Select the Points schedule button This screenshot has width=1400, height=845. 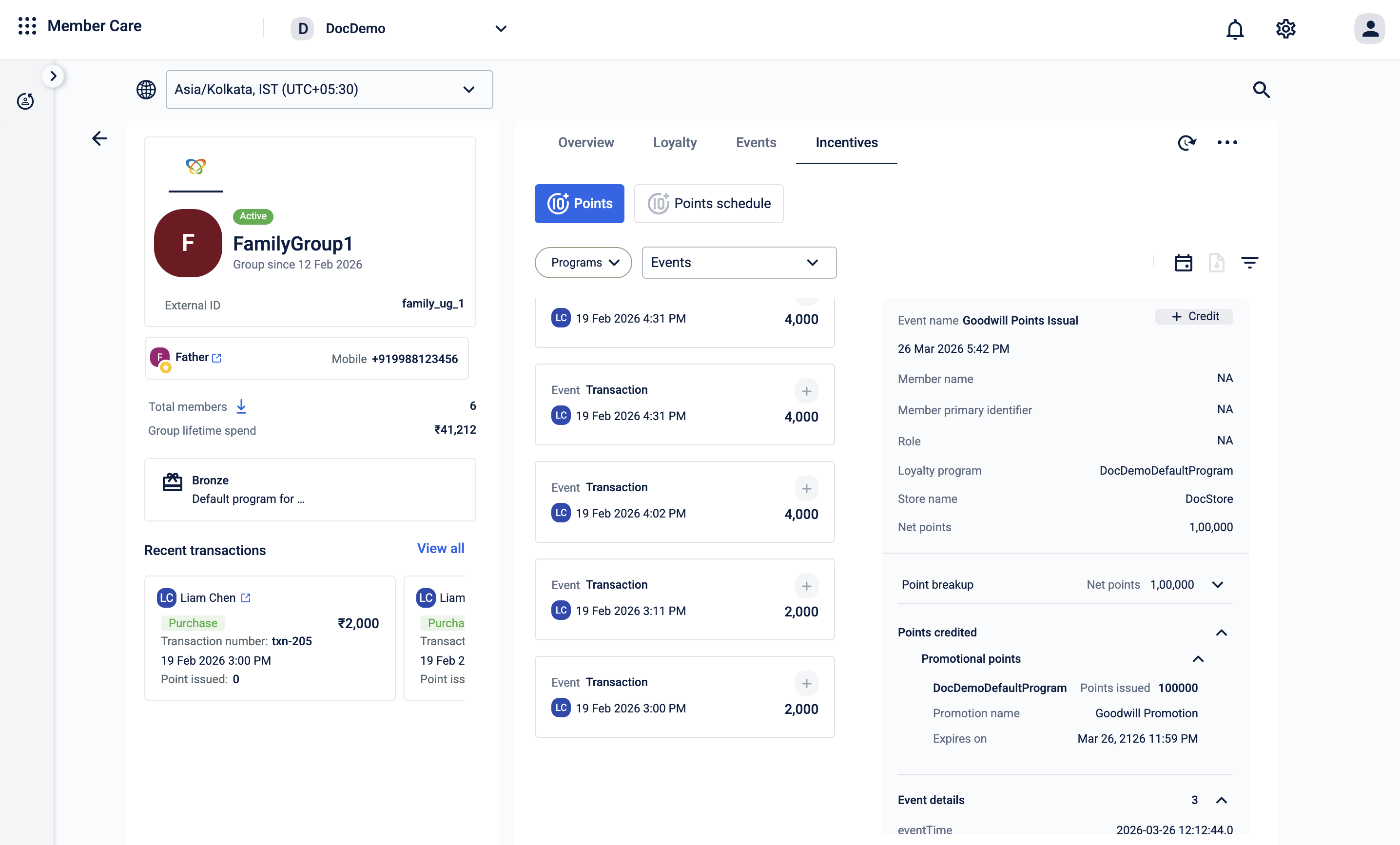pos(708,204)
